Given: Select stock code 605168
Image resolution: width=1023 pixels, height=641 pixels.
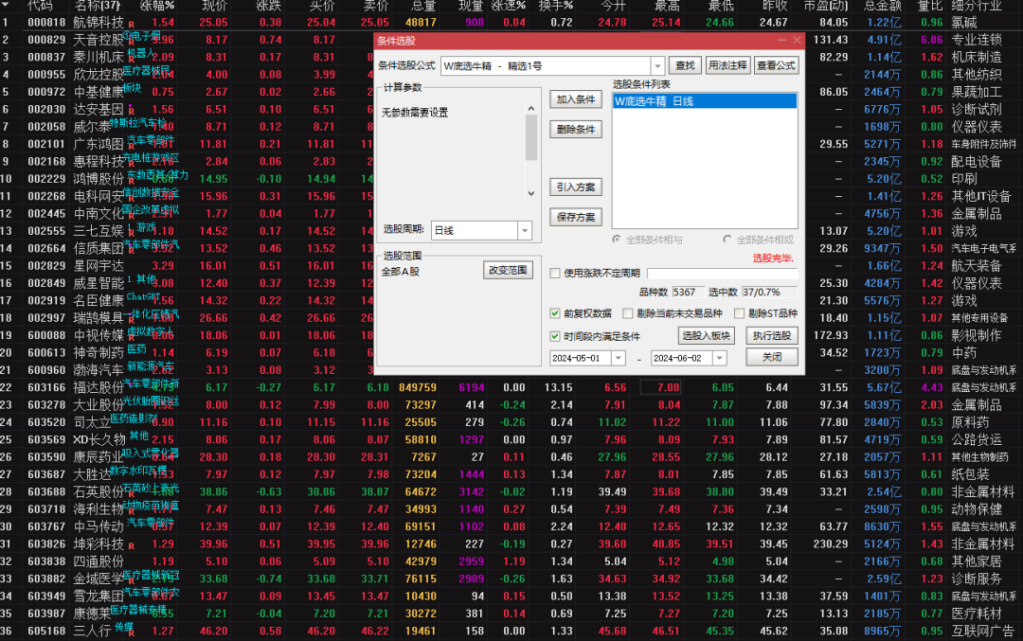Looking at the screenshot, I should [x=47, y=631].
